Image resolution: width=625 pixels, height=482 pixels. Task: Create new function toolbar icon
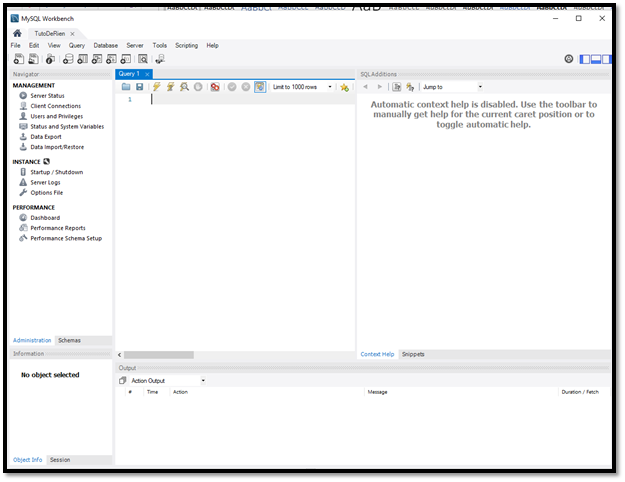[x=126, y=59]
